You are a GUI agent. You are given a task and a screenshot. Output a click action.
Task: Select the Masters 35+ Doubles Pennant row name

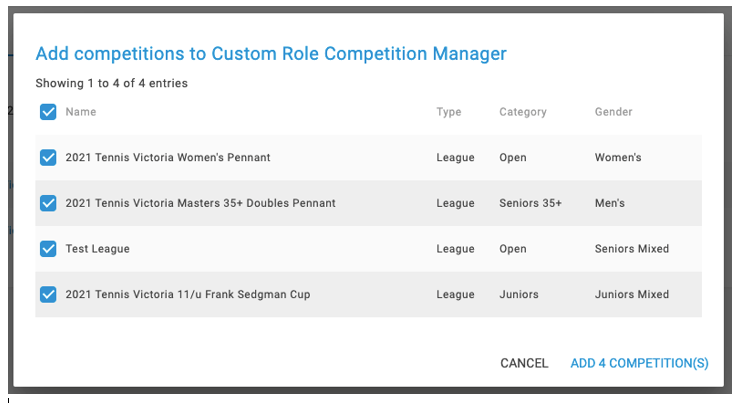pos(201,203)
